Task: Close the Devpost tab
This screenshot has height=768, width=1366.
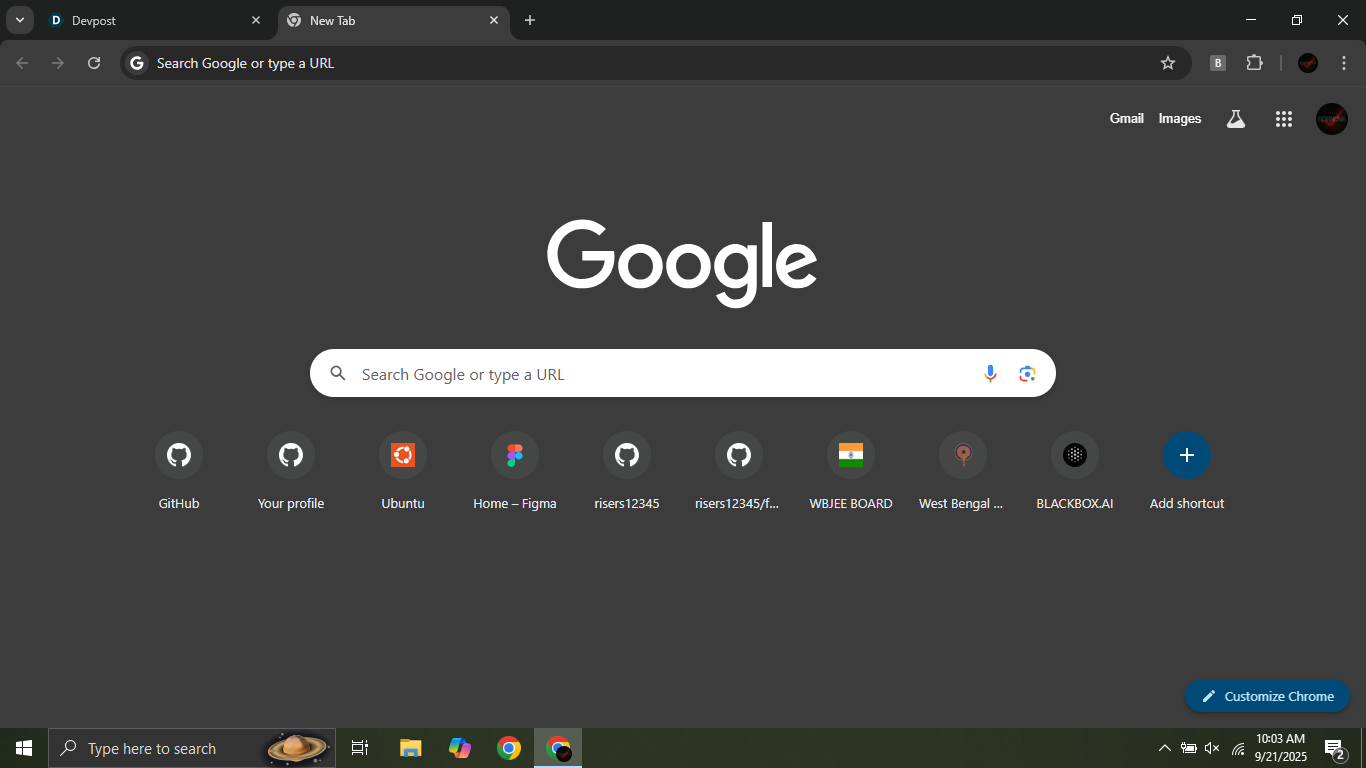Action: 256,20
